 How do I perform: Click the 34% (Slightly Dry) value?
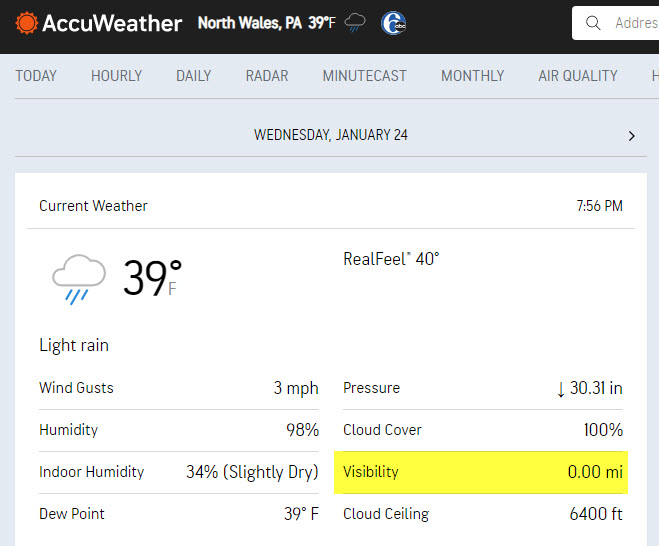(x=252, y=472)
